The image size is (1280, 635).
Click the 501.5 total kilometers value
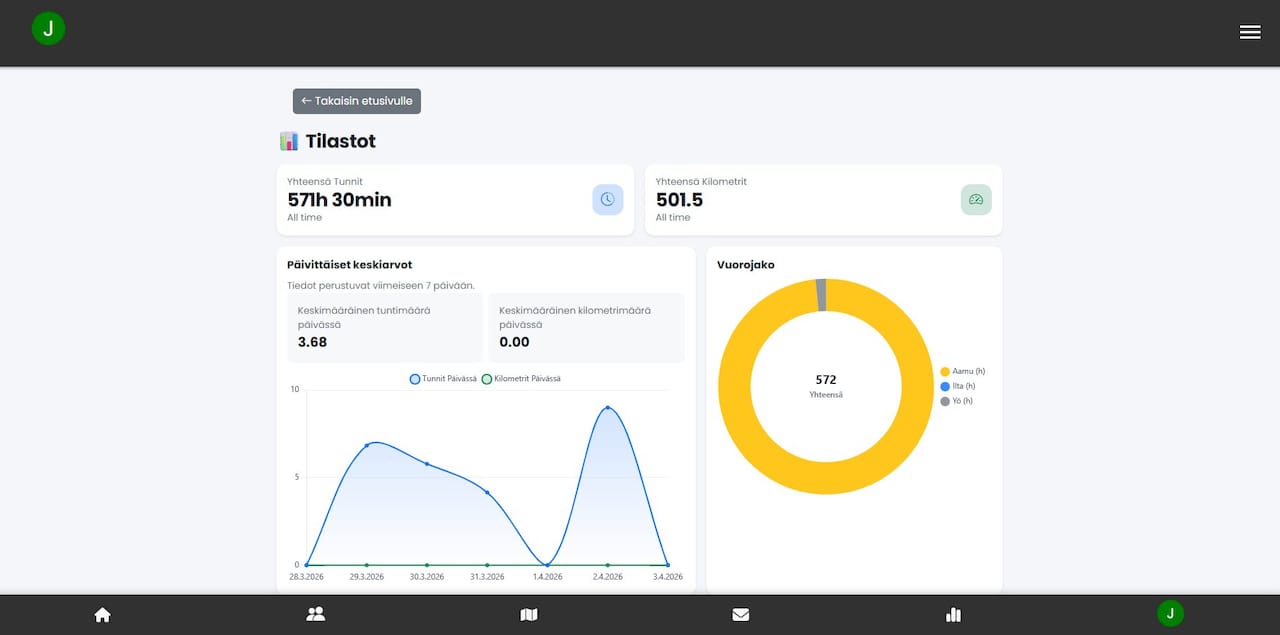679,200
